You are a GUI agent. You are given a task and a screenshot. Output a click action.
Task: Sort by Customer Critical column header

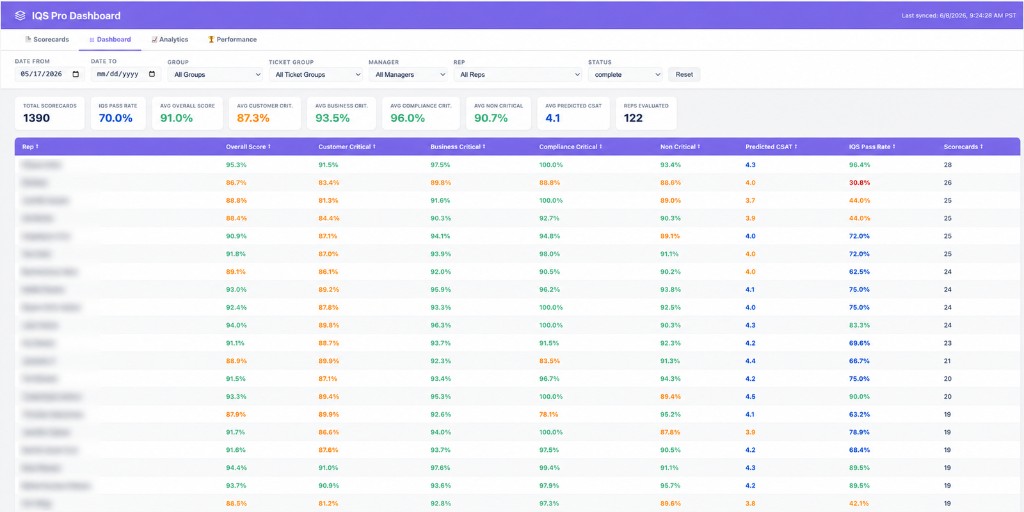pyautogui.click(x=347, y=146)
